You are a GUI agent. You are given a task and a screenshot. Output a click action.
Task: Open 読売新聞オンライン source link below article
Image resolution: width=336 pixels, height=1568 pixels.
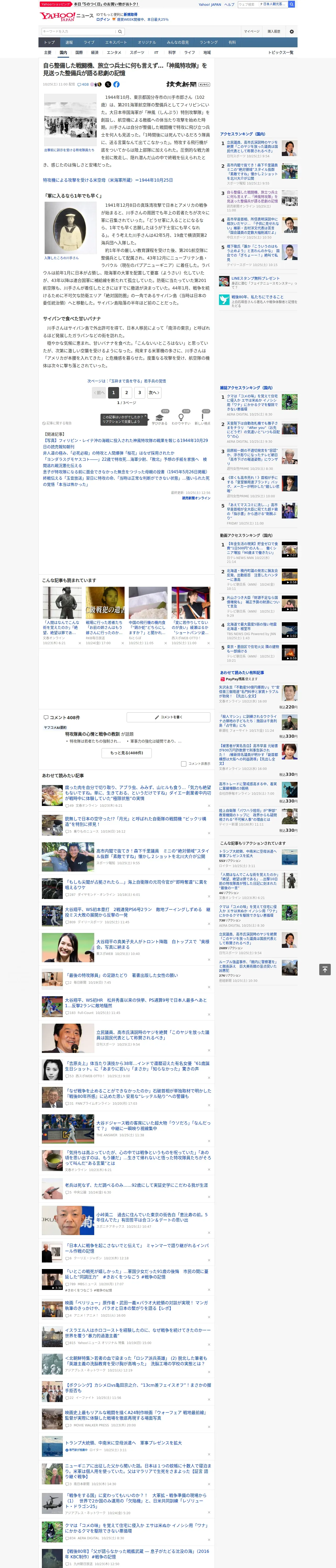coord(196,498)
